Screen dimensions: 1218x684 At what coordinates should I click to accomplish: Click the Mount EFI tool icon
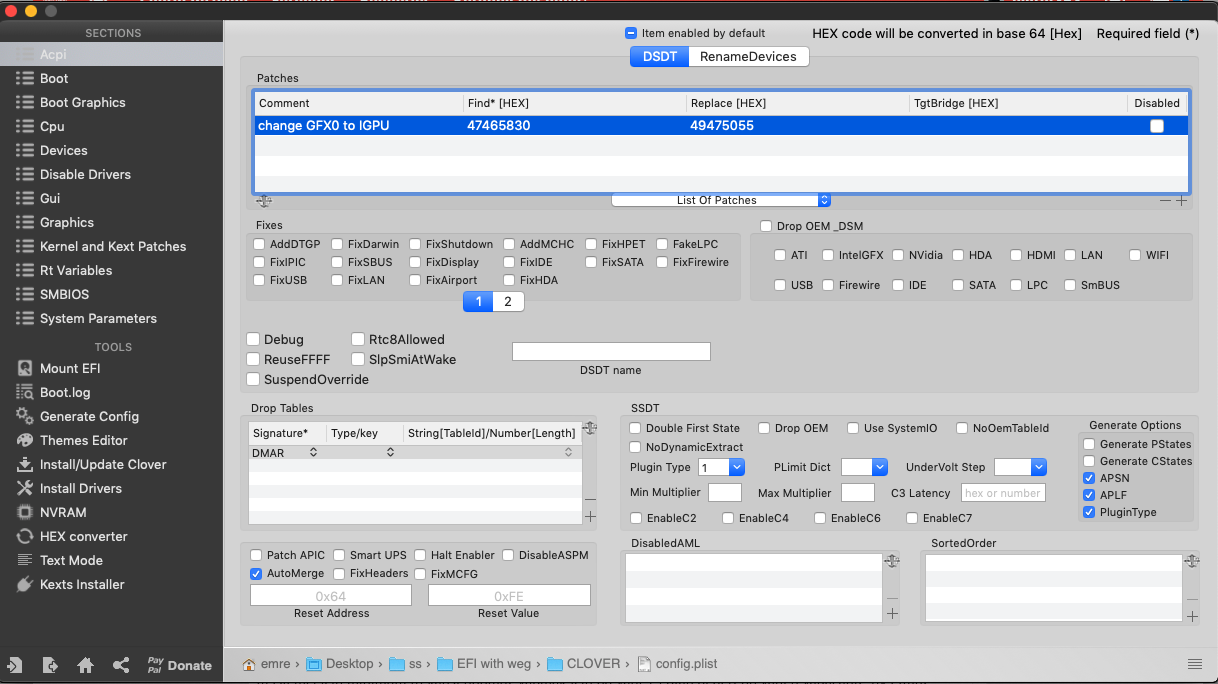(x=24, y=368)
